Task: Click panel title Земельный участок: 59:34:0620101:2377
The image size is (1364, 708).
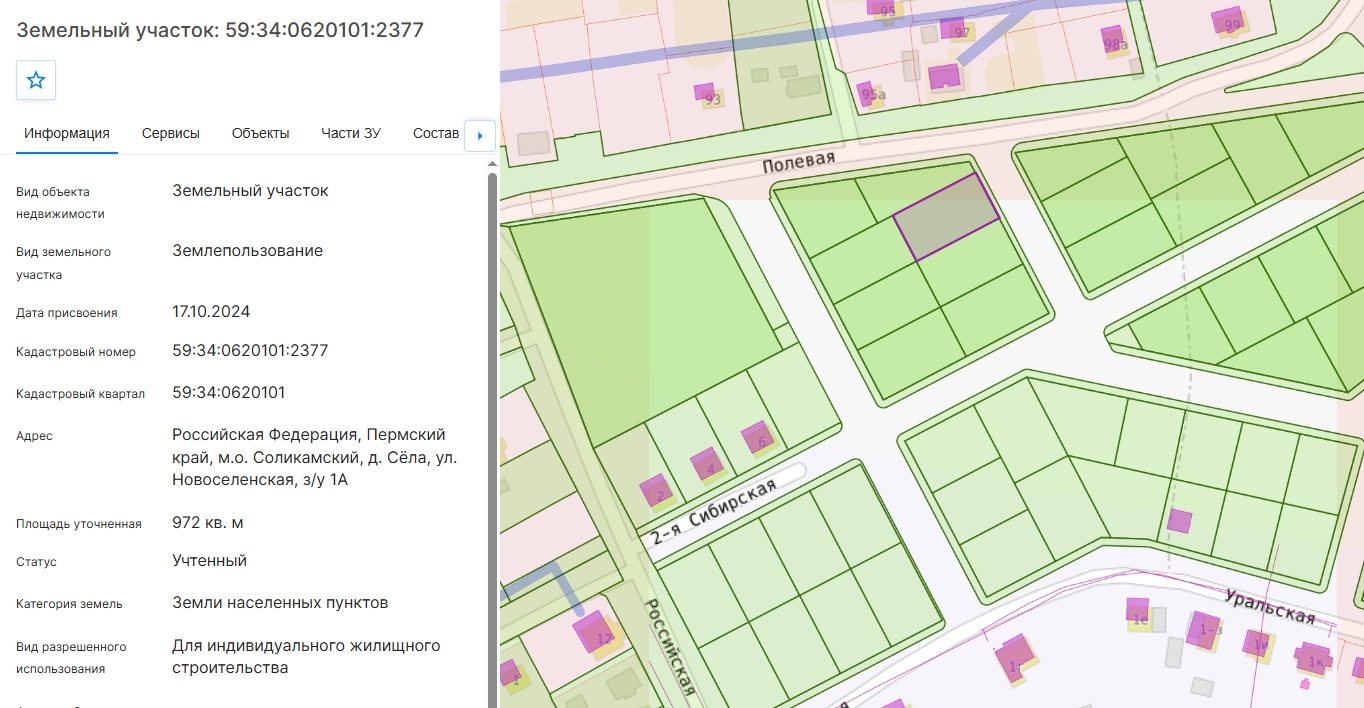Action: pyautogui.click(x=220, y=30)
